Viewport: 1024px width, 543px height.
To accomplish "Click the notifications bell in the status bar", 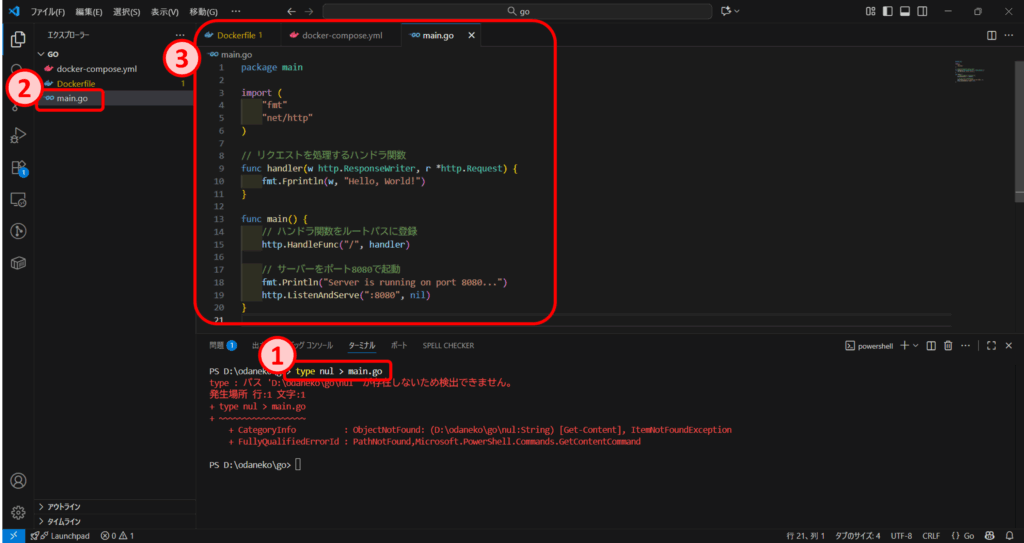I will [1009, 535].
